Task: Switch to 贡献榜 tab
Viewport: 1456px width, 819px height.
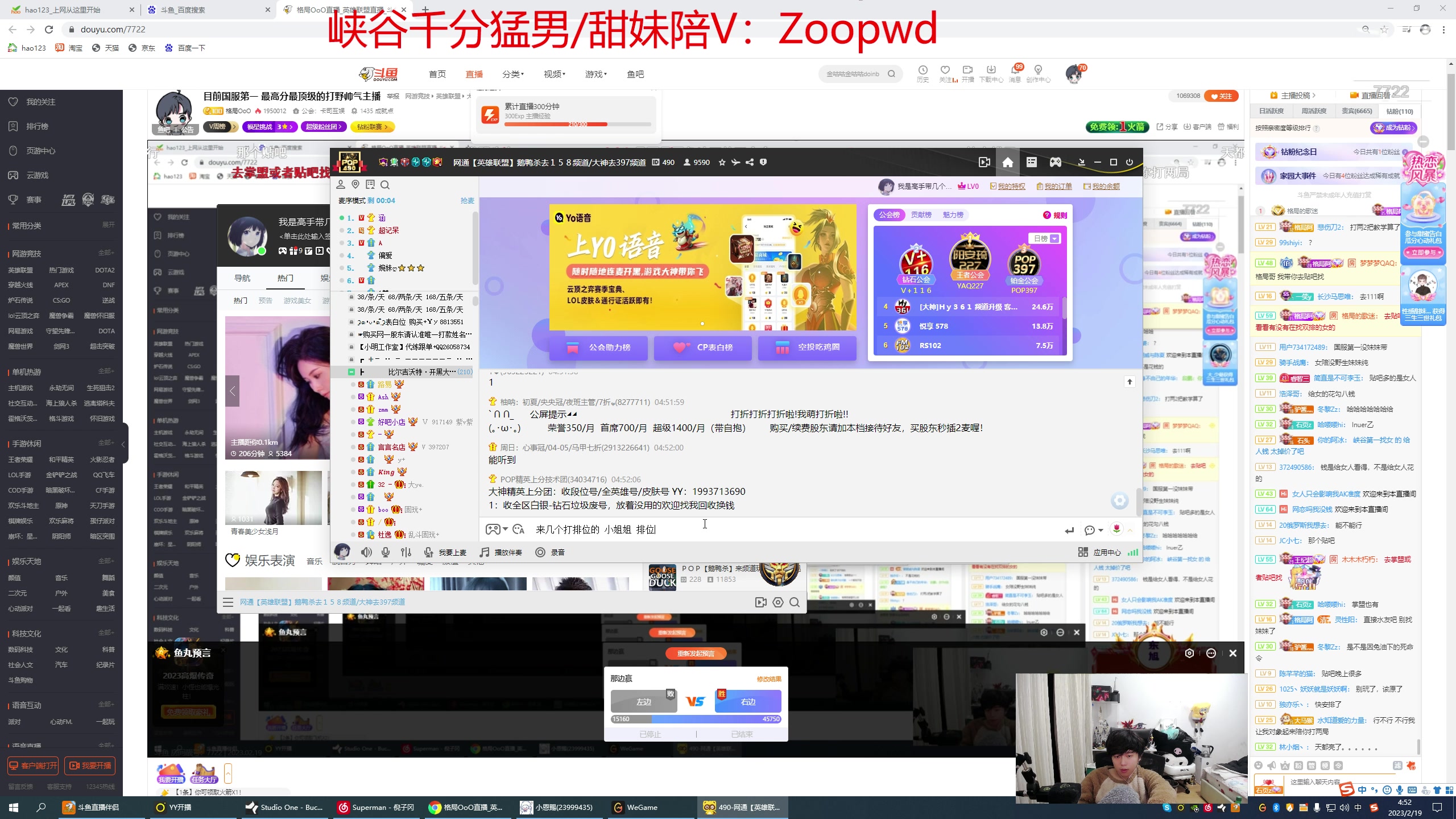Action: coord(921,215)
